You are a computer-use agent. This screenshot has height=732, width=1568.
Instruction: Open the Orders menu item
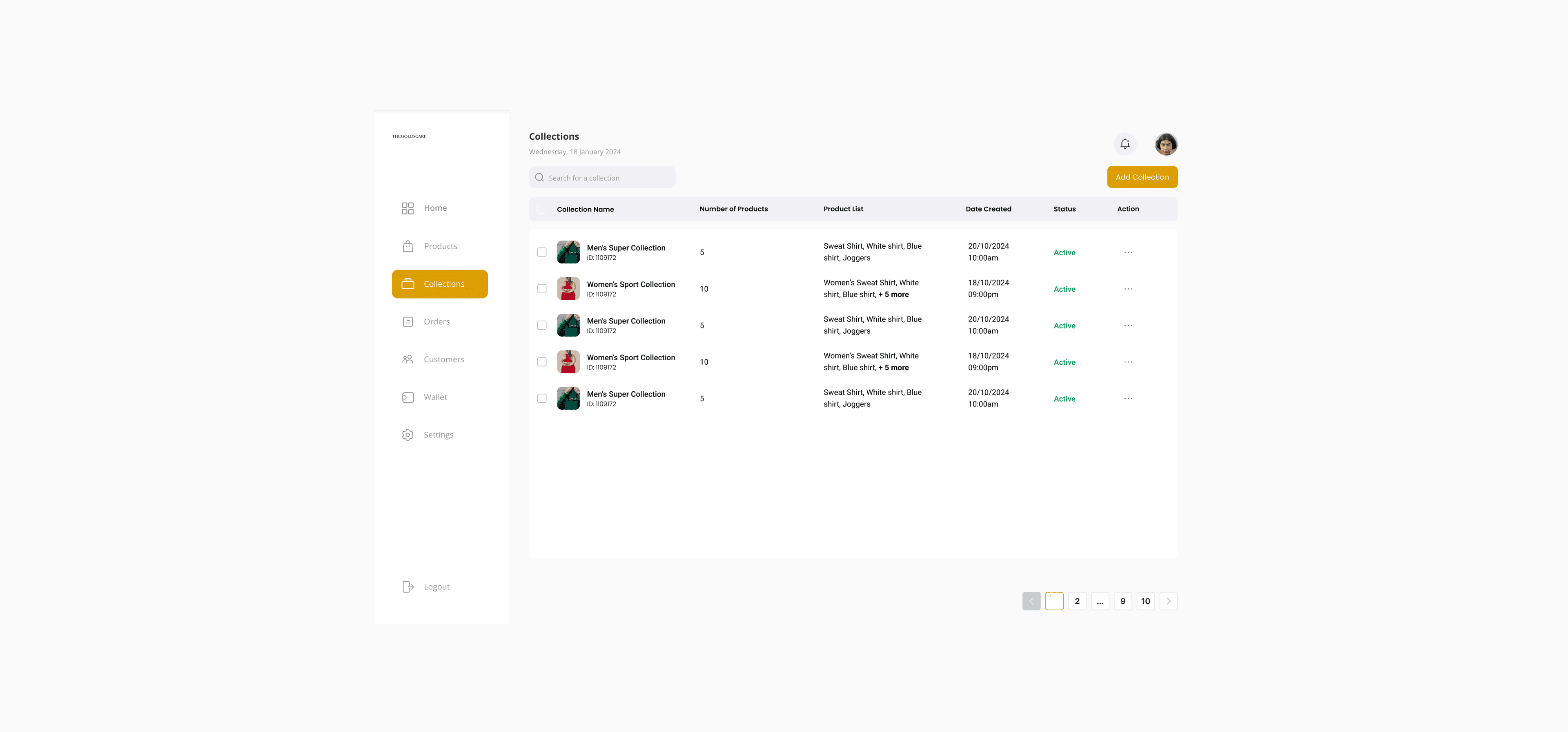[x=437, y=321]
